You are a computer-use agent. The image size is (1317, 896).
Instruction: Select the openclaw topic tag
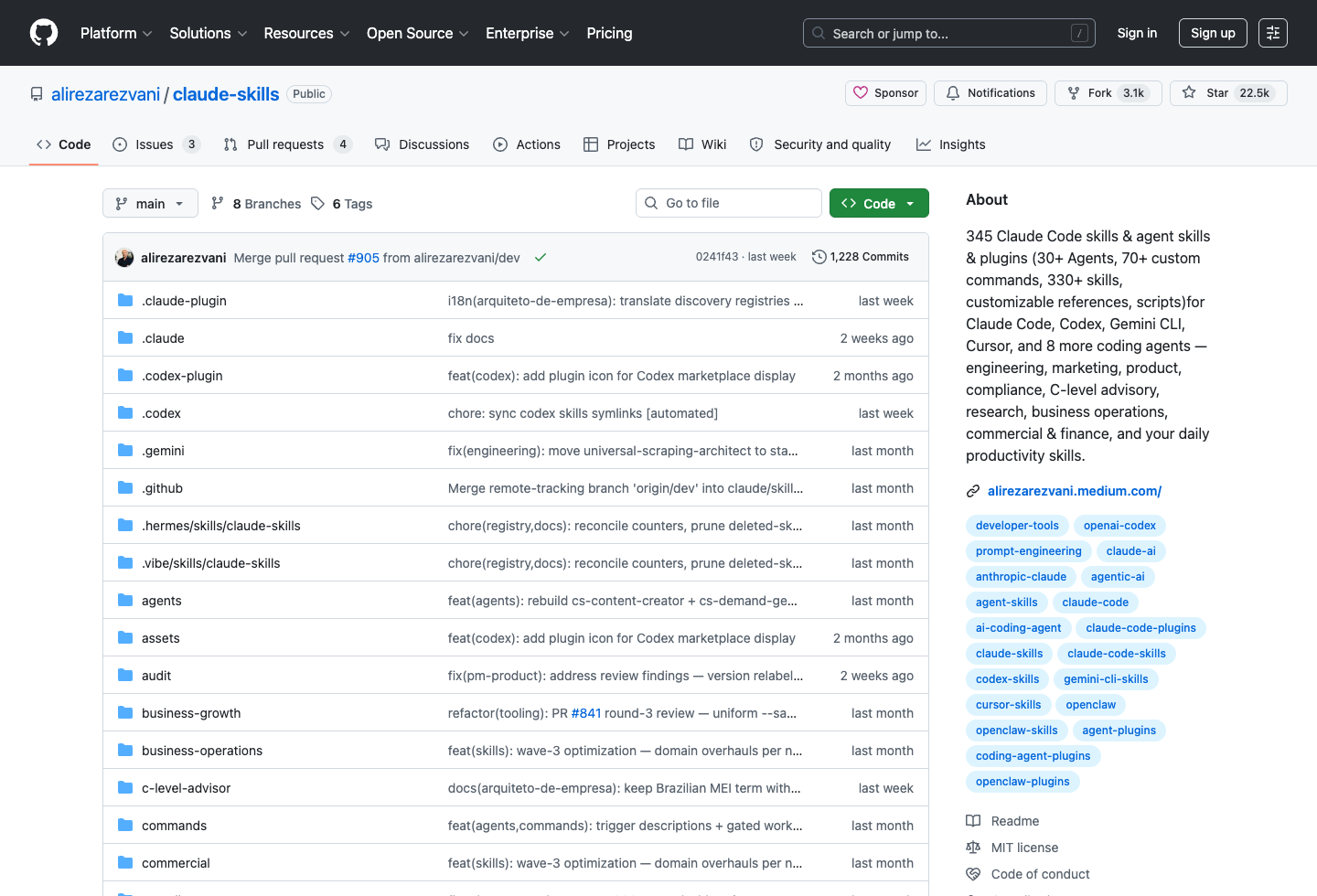tap(1090, 705)
